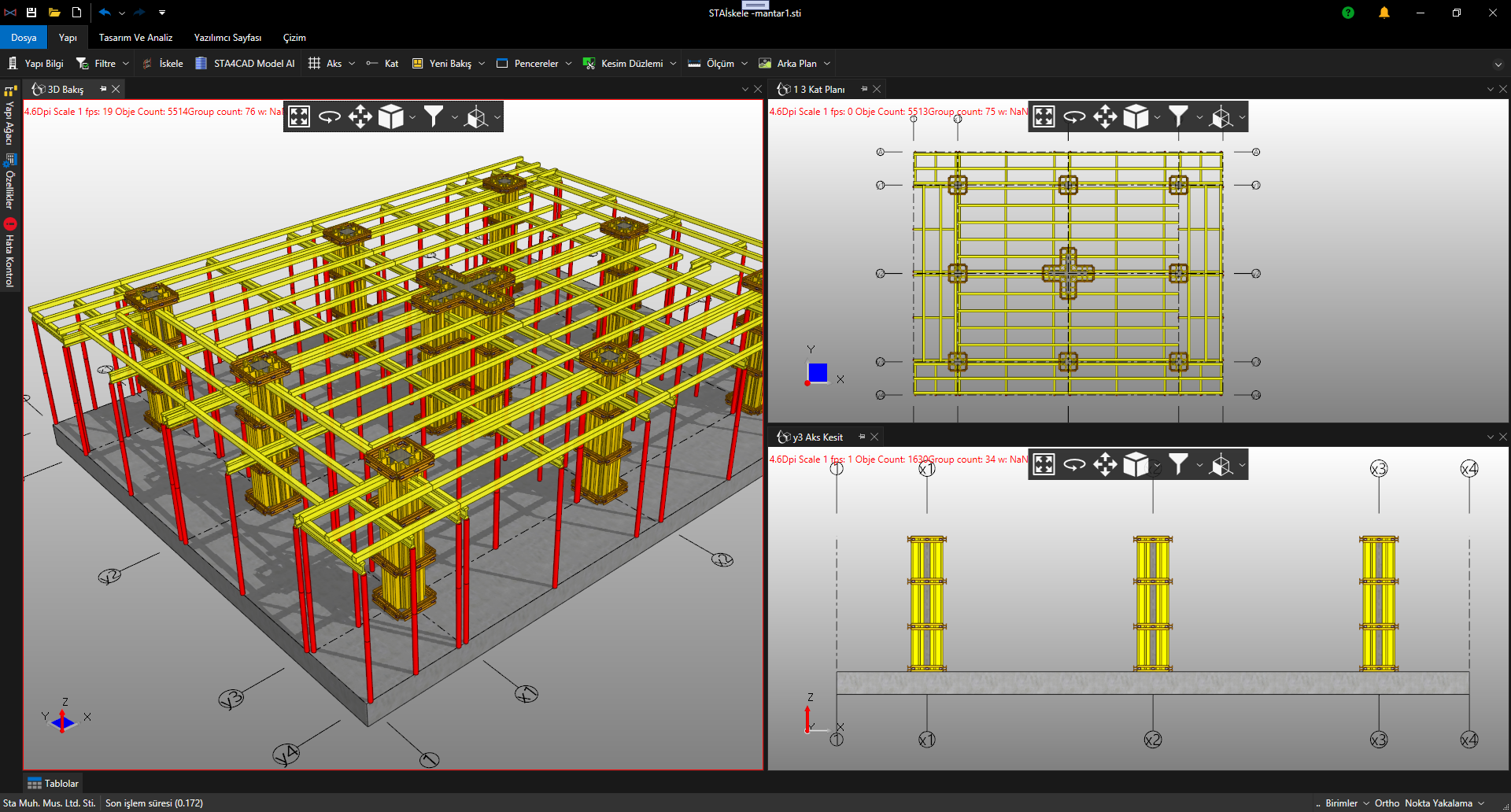Viewport: 1511px width, 812px height.
Task: Open the notification bell
Action: coord(1384,13)
